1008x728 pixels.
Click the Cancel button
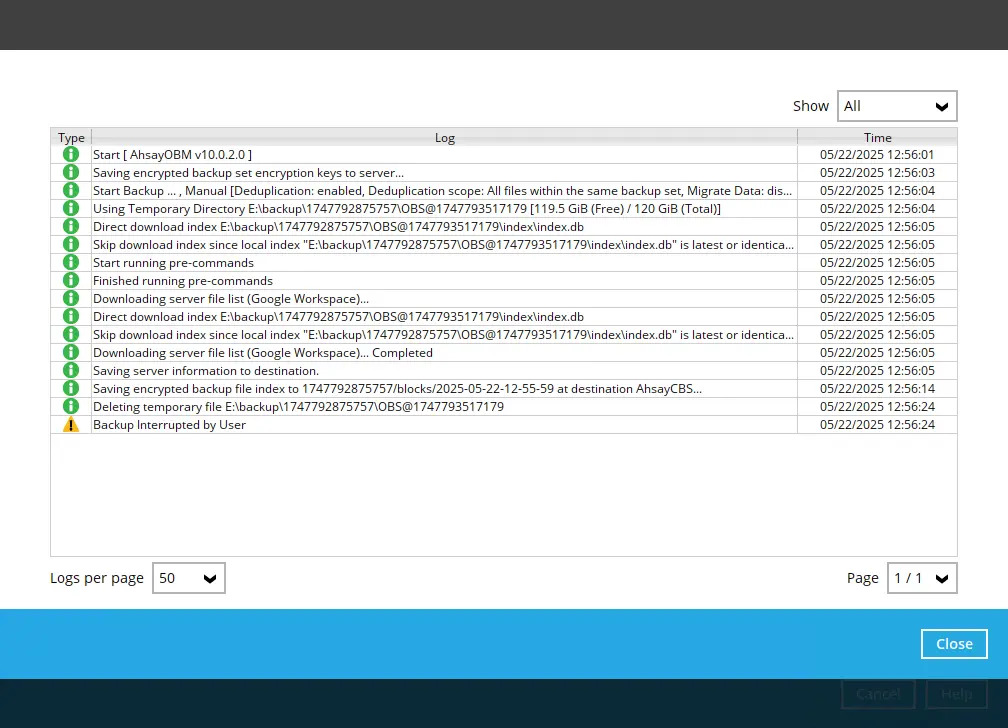878,693
